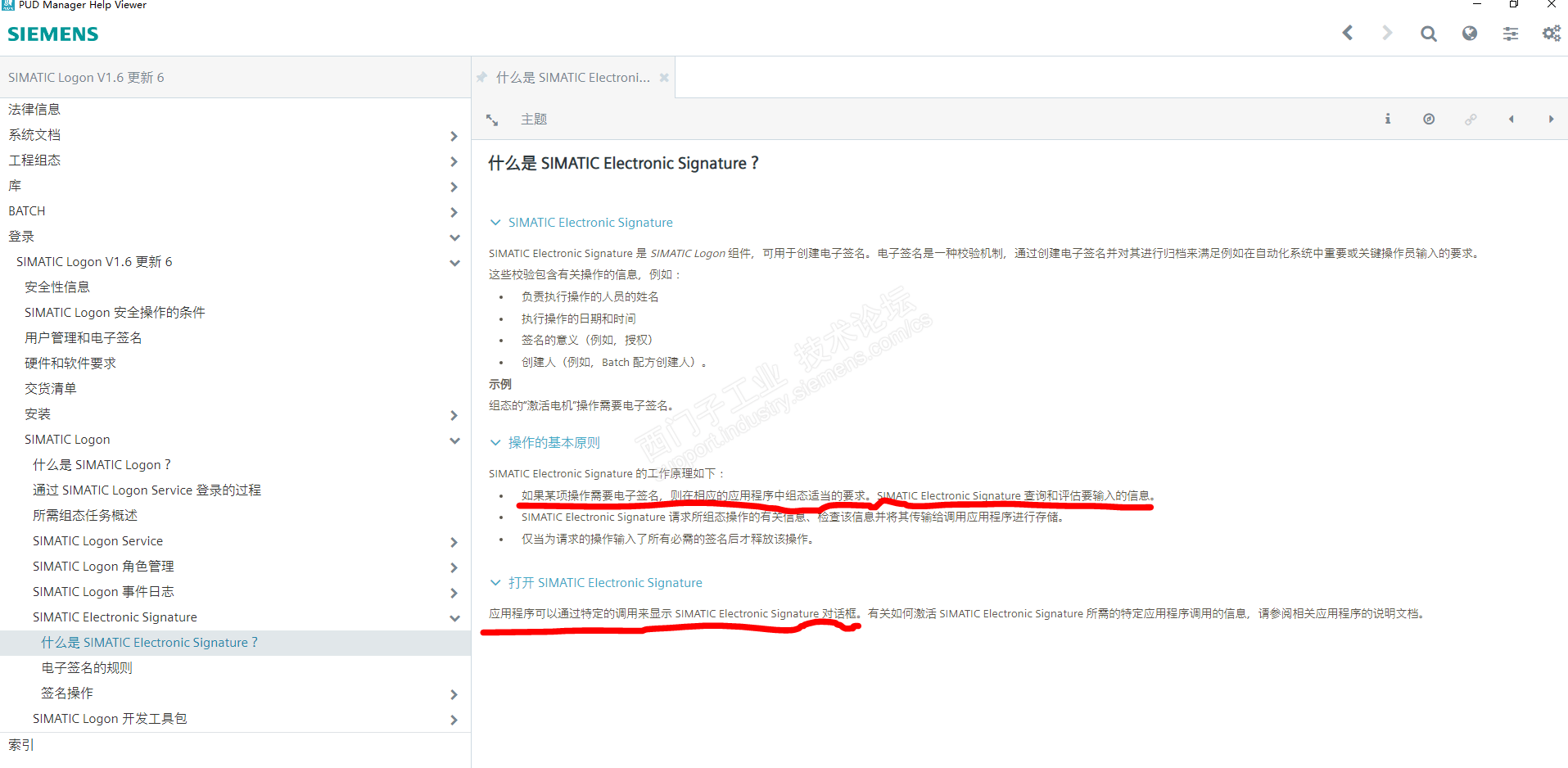Image resolution: width=1568 pixels, height=768 pixels.
Task: Click the SIEMENS logo
Action: (x=53, y=34)
